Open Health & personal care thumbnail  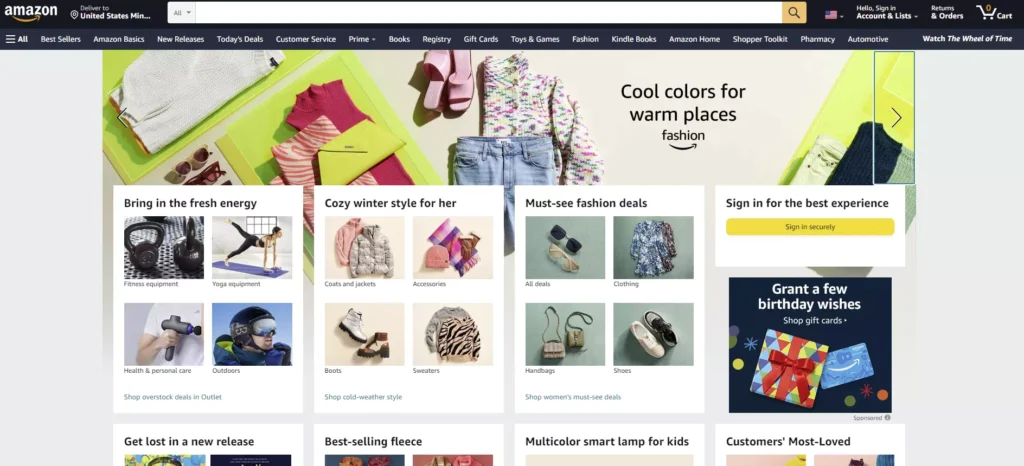point(164,334)
